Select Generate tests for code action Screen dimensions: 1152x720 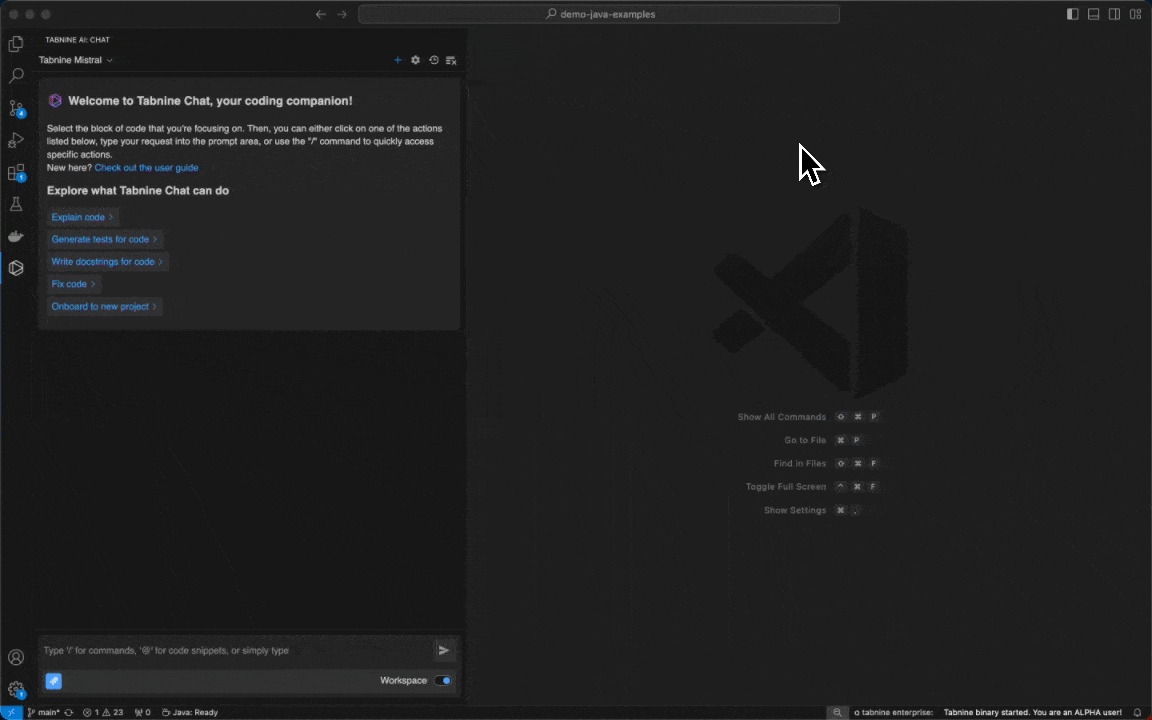104,240
